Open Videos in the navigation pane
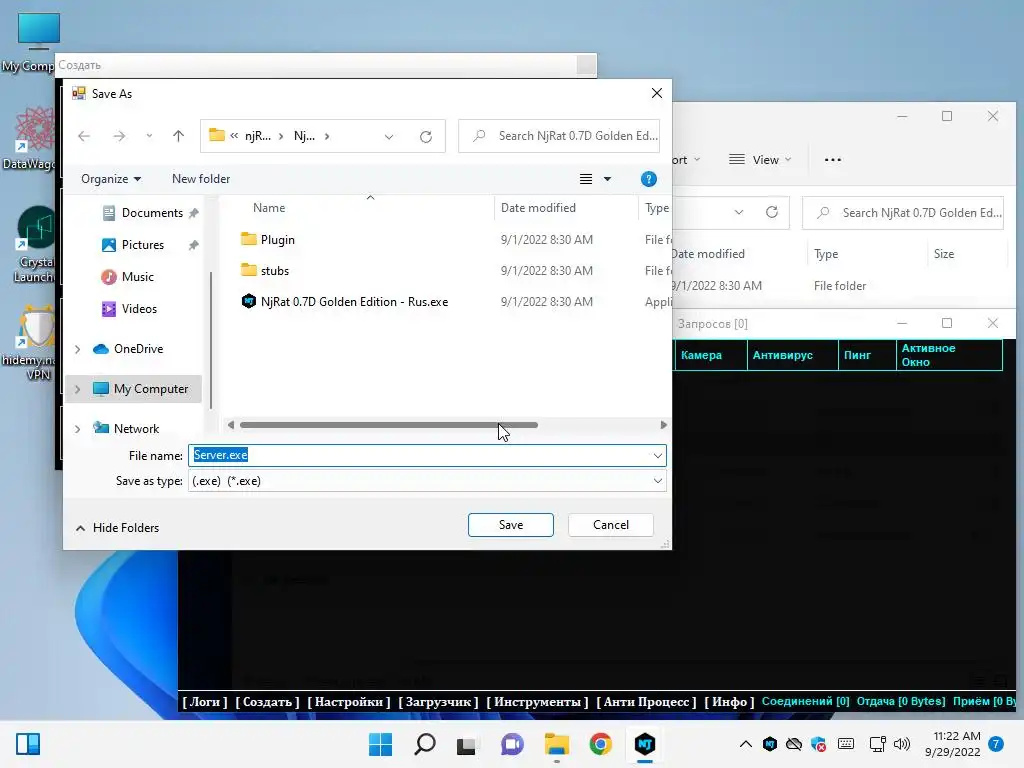The width and height of the screenshot is (1024, 768). tap(139, 309)
